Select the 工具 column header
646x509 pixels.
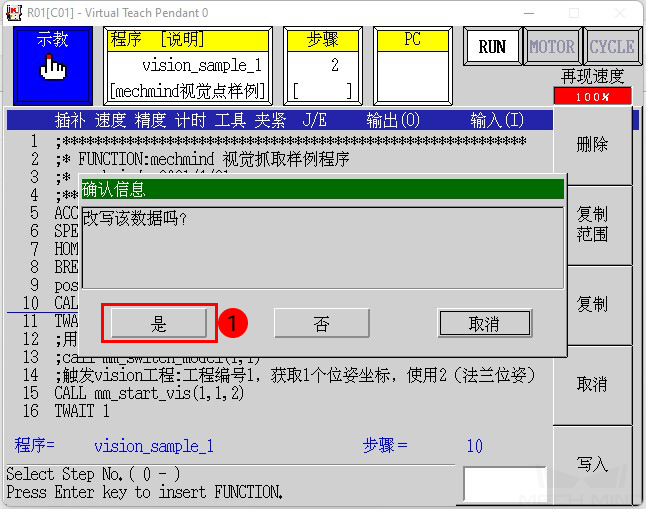[x=230, y=121]
